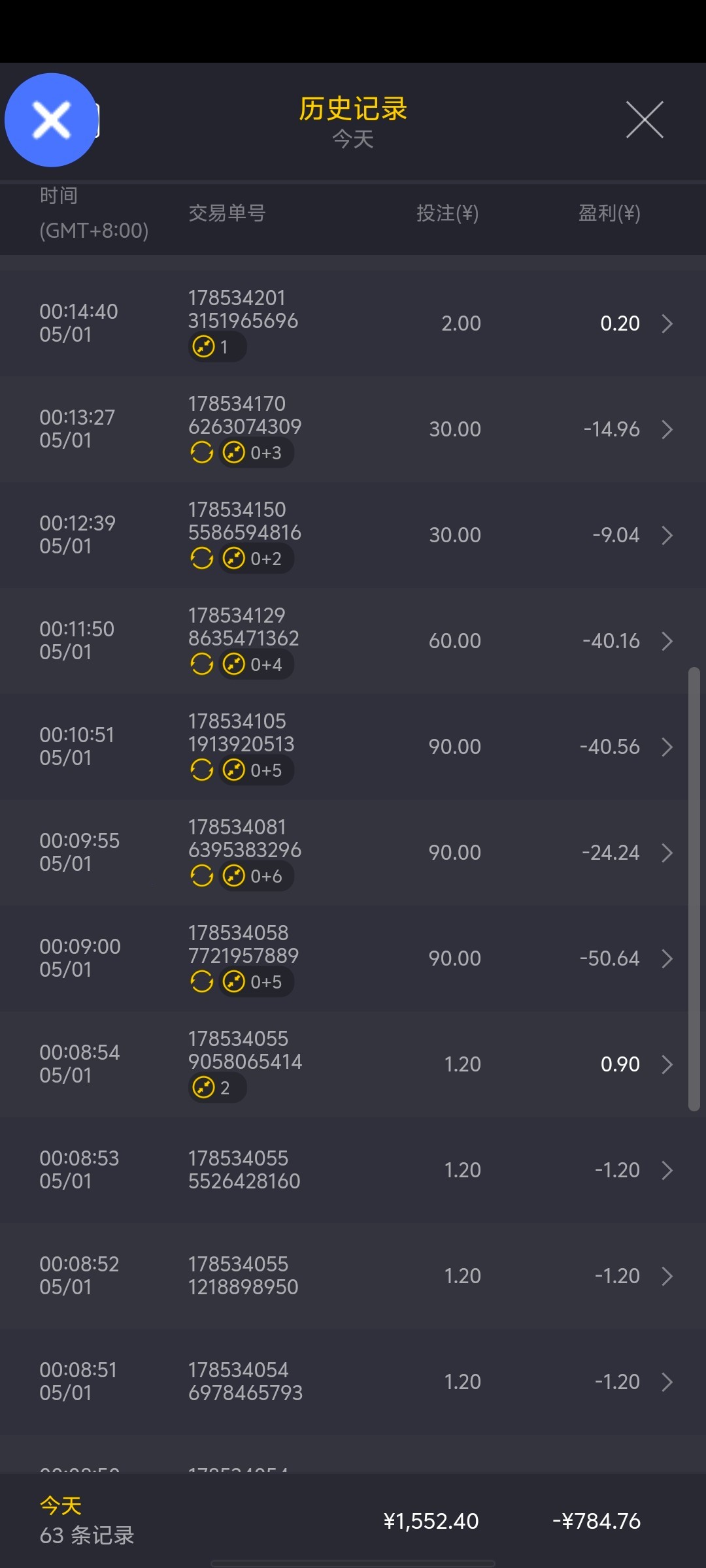The height and width of the screenshot is (1568, 706).
Task: Tap the refresh-cycle icon on the 00:10:51 record
Action: [x=201, y=770]
